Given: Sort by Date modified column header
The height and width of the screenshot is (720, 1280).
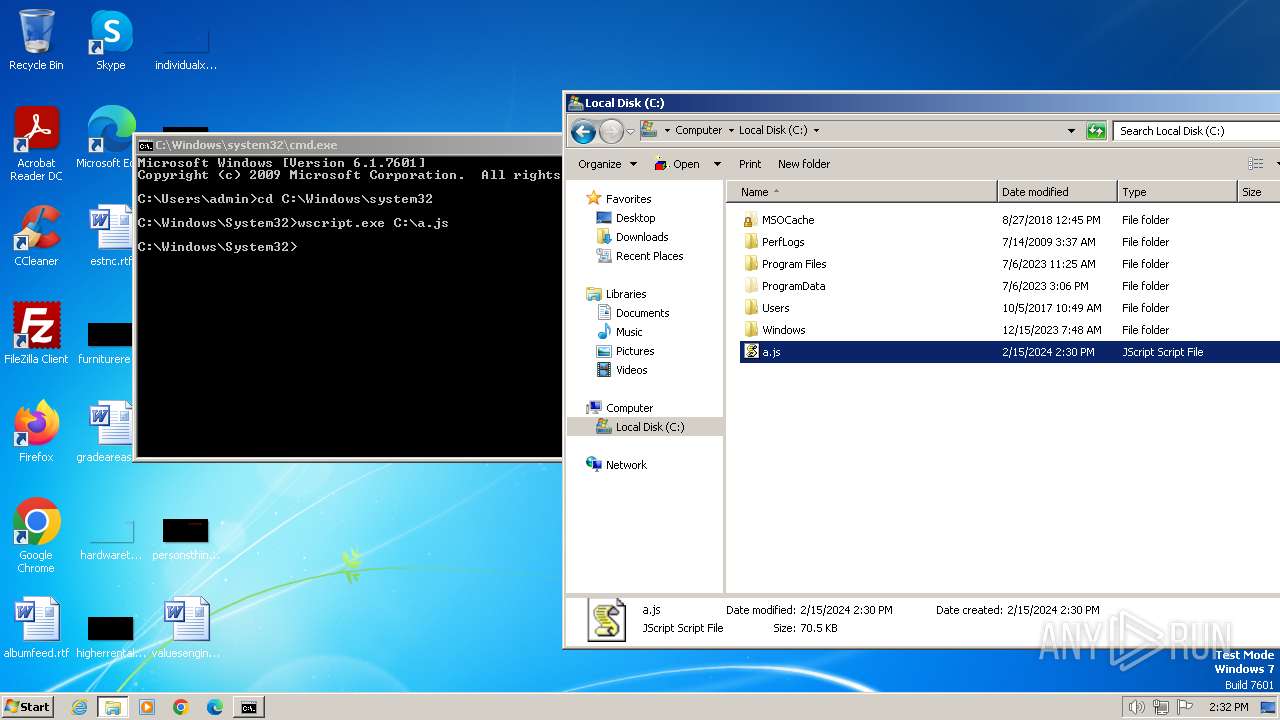Looking at the screenshot, I should 1057,192.
